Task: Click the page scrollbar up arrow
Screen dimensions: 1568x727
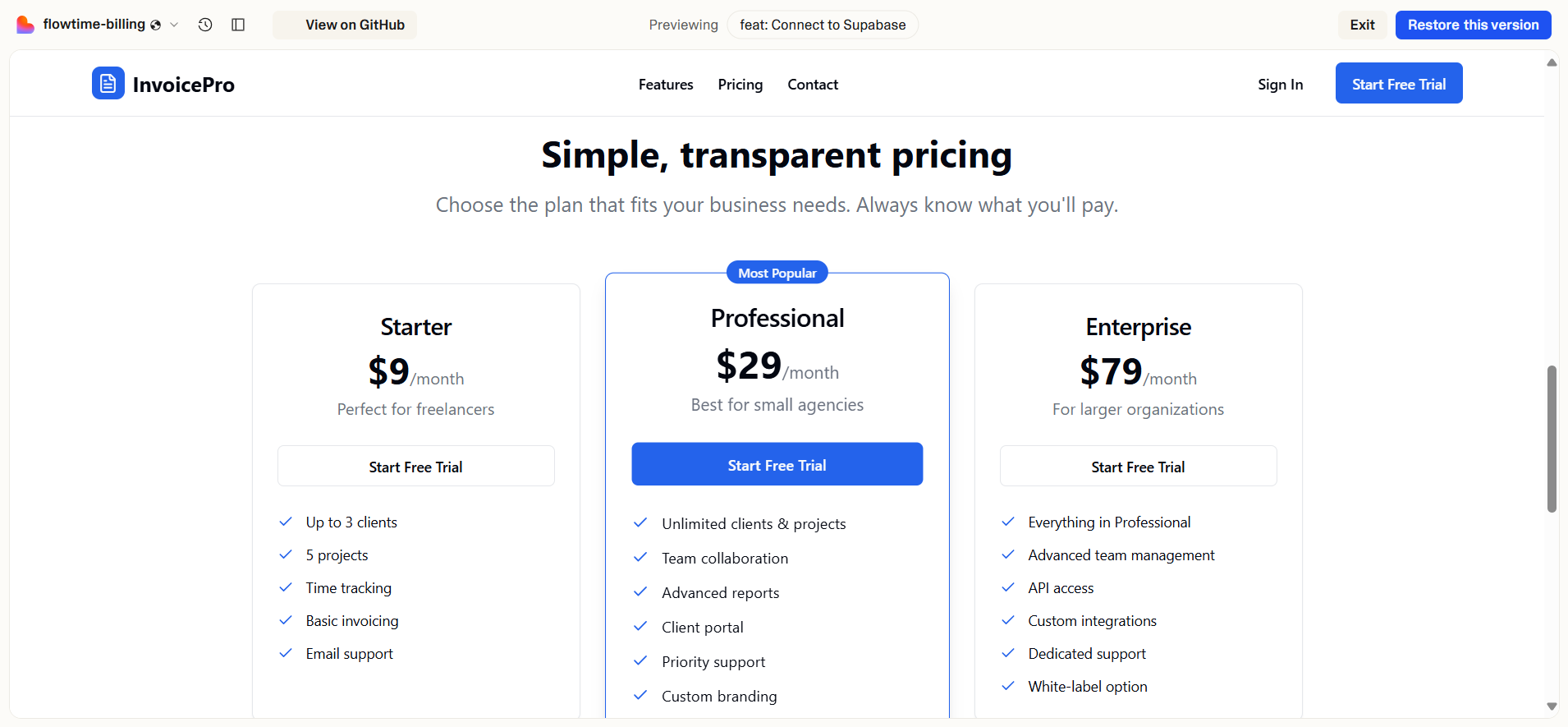Action: 1552,62
